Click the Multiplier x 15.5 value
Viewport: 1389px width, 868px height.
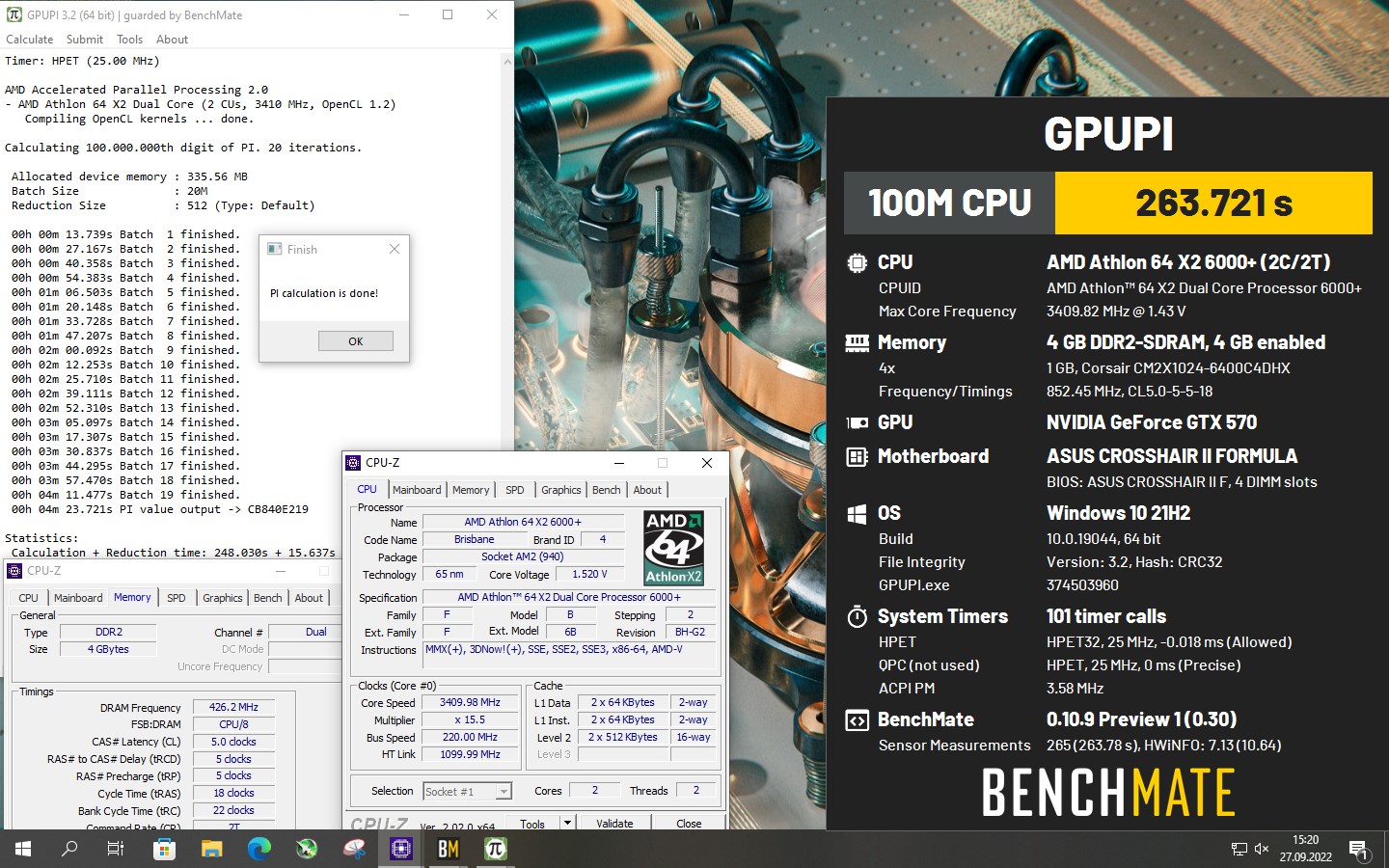pos(471,720)
